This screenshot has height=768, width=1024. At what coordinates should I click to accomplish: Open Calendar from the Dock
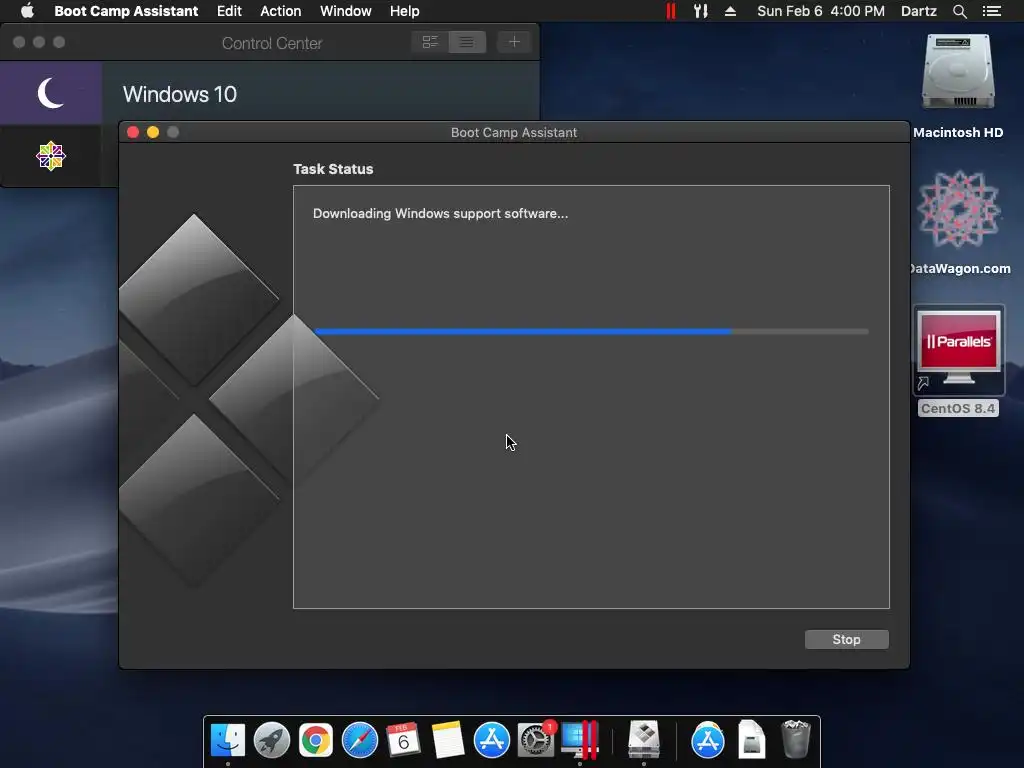[403, 741]
